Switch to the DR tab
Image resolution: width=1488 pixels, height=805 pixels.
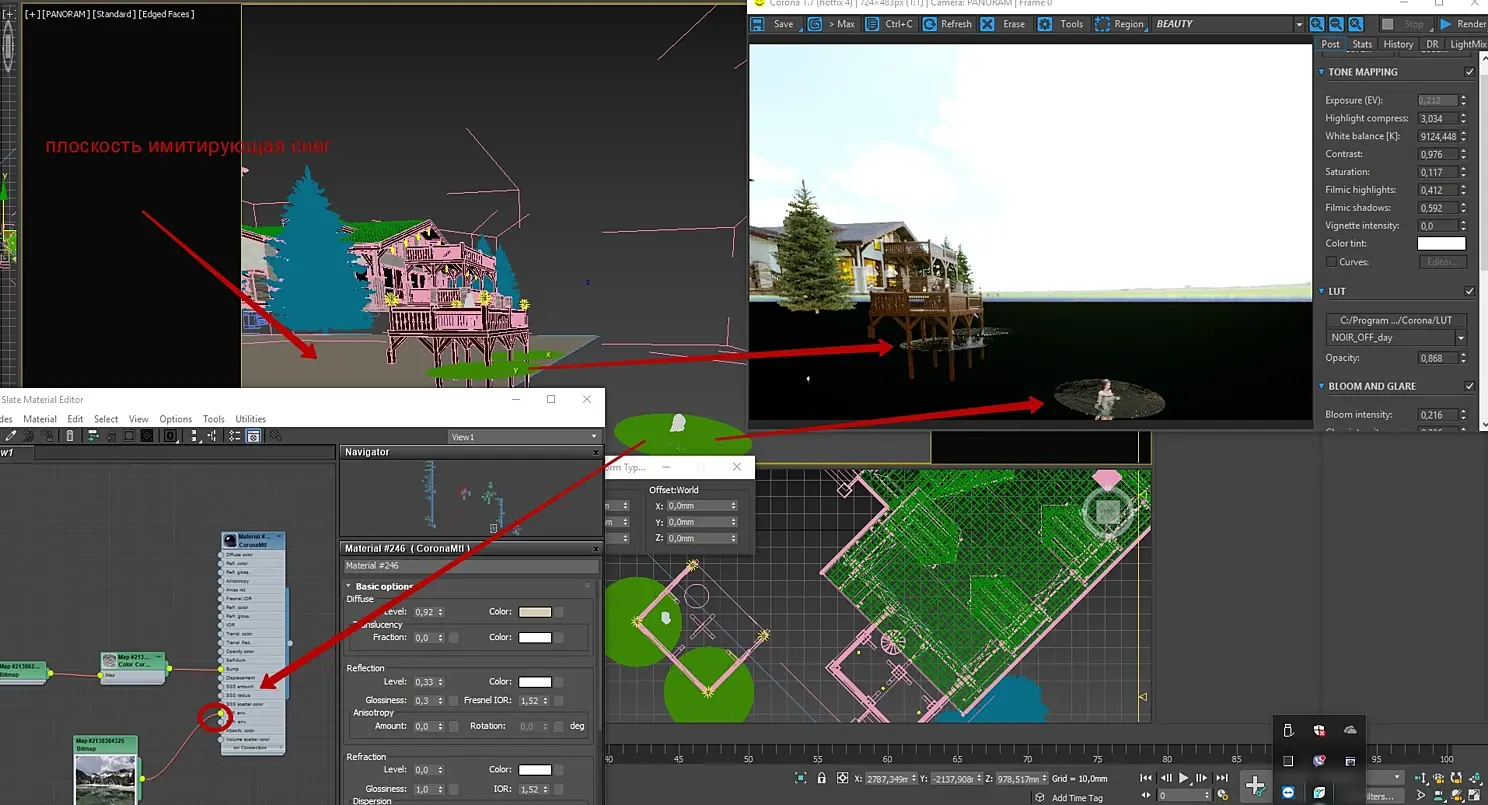click(x=1432, y=44)
